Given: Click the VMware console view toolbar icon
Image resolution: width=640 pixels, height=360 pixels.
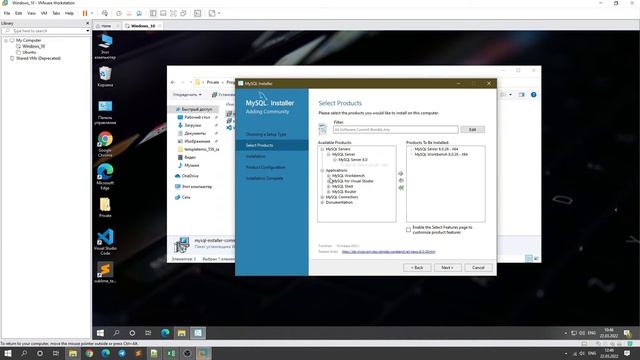Looking at the screenshot, I should (198, 13).
